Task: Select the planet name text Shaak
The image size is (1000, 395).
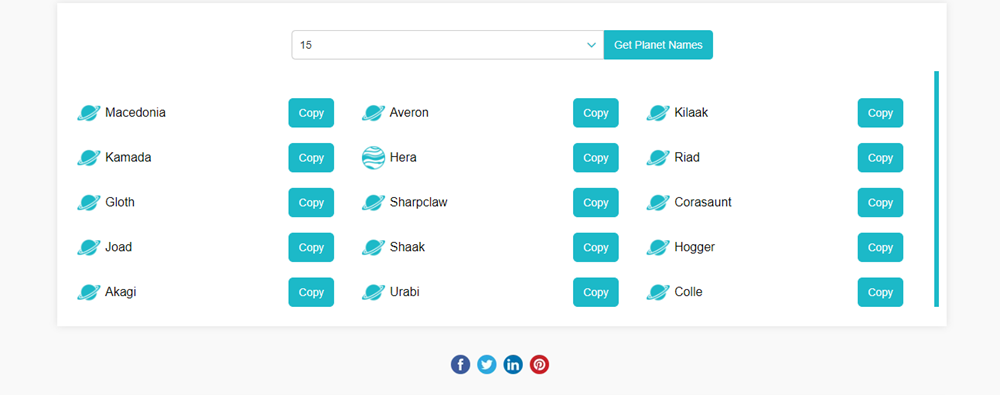Action: (407, 247)
